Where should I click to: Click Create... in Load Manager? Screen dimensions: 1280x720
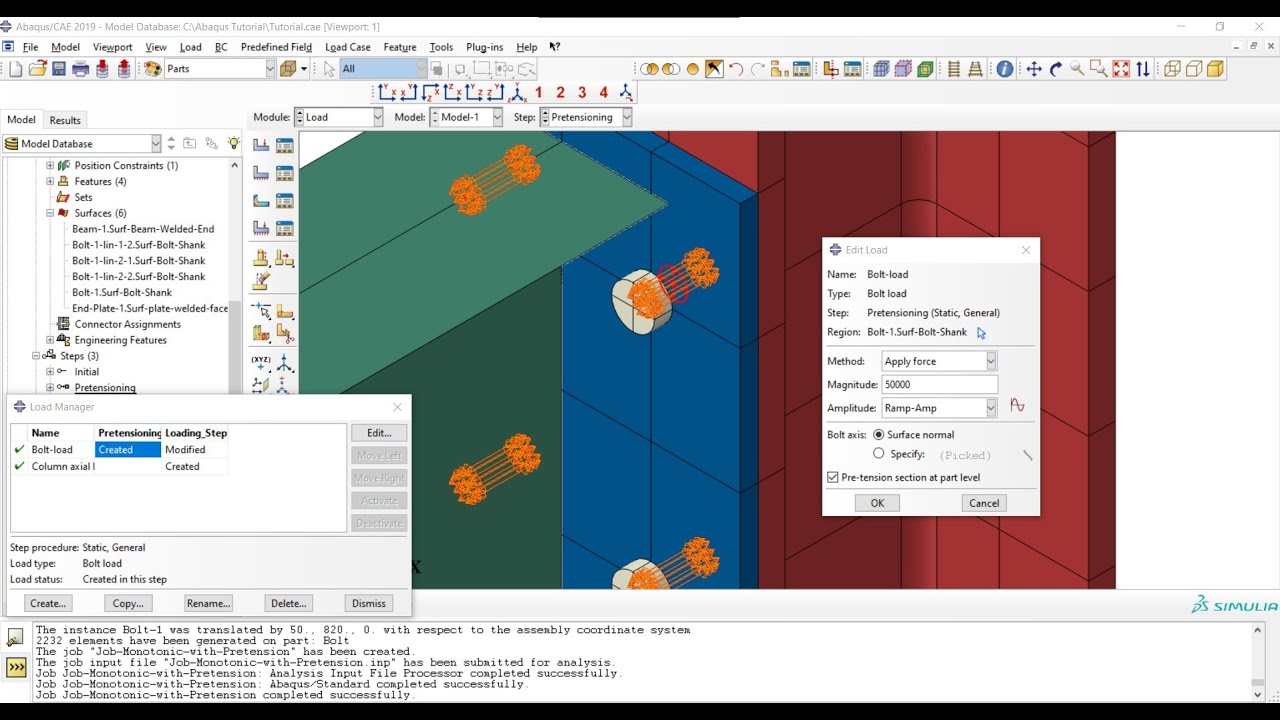pyautogui.click(x=48, y=603)
